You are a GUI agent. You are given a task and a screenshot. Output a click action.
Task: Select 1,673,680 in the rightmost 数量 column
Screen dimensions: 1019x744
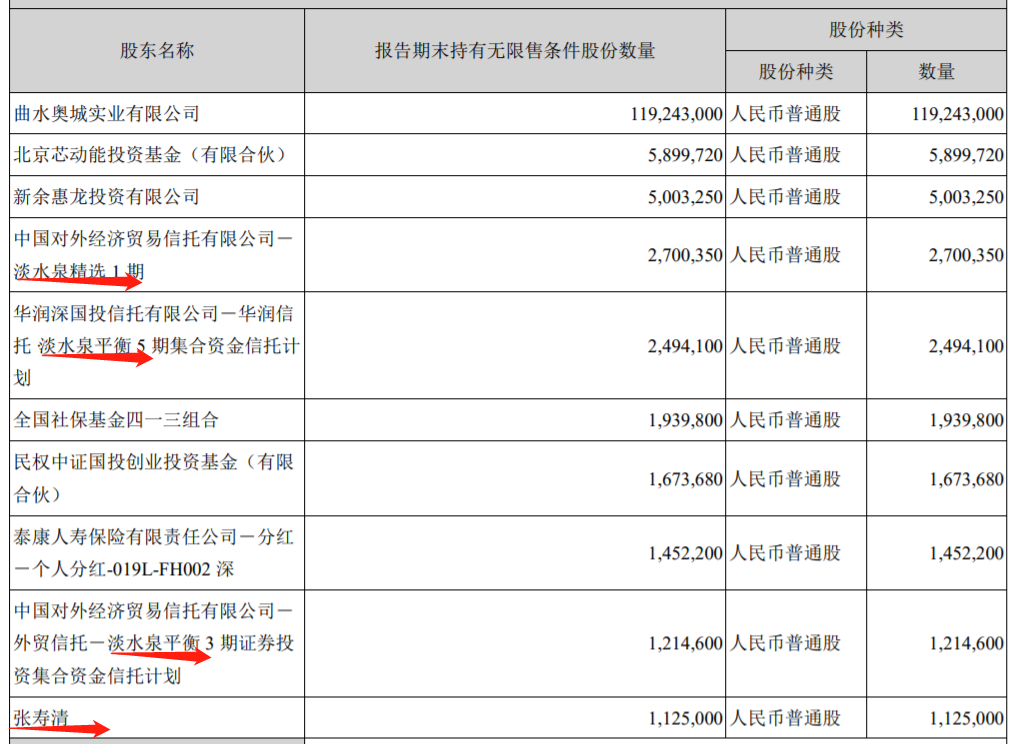coord(966,479)
